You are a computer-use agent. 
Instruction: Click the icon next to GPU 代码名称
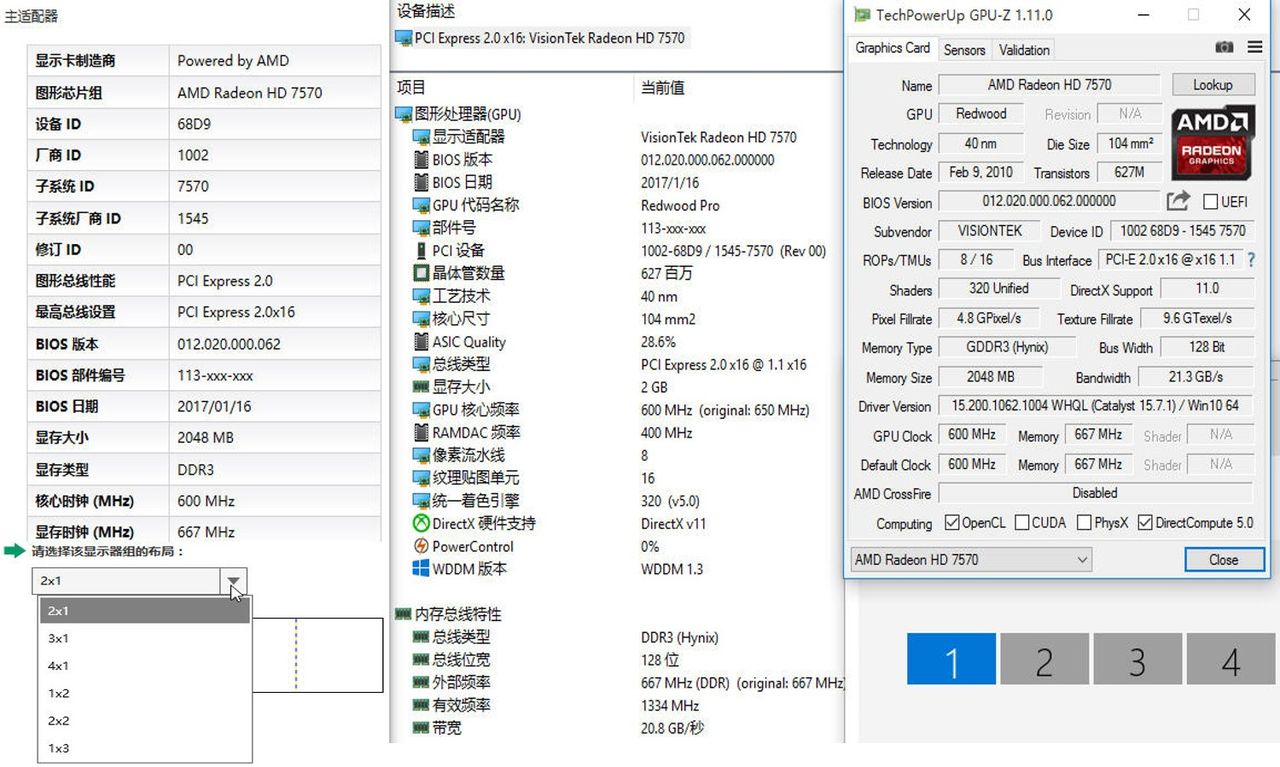pyautogui.click(x=421, y=205)
